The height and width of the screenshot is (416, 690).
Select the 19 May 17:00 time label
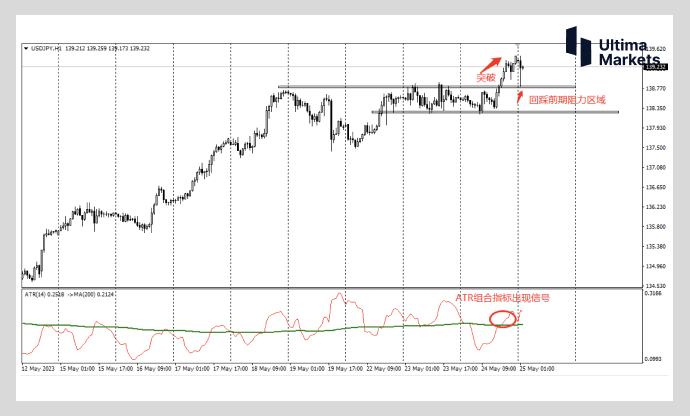coord(345,369)
